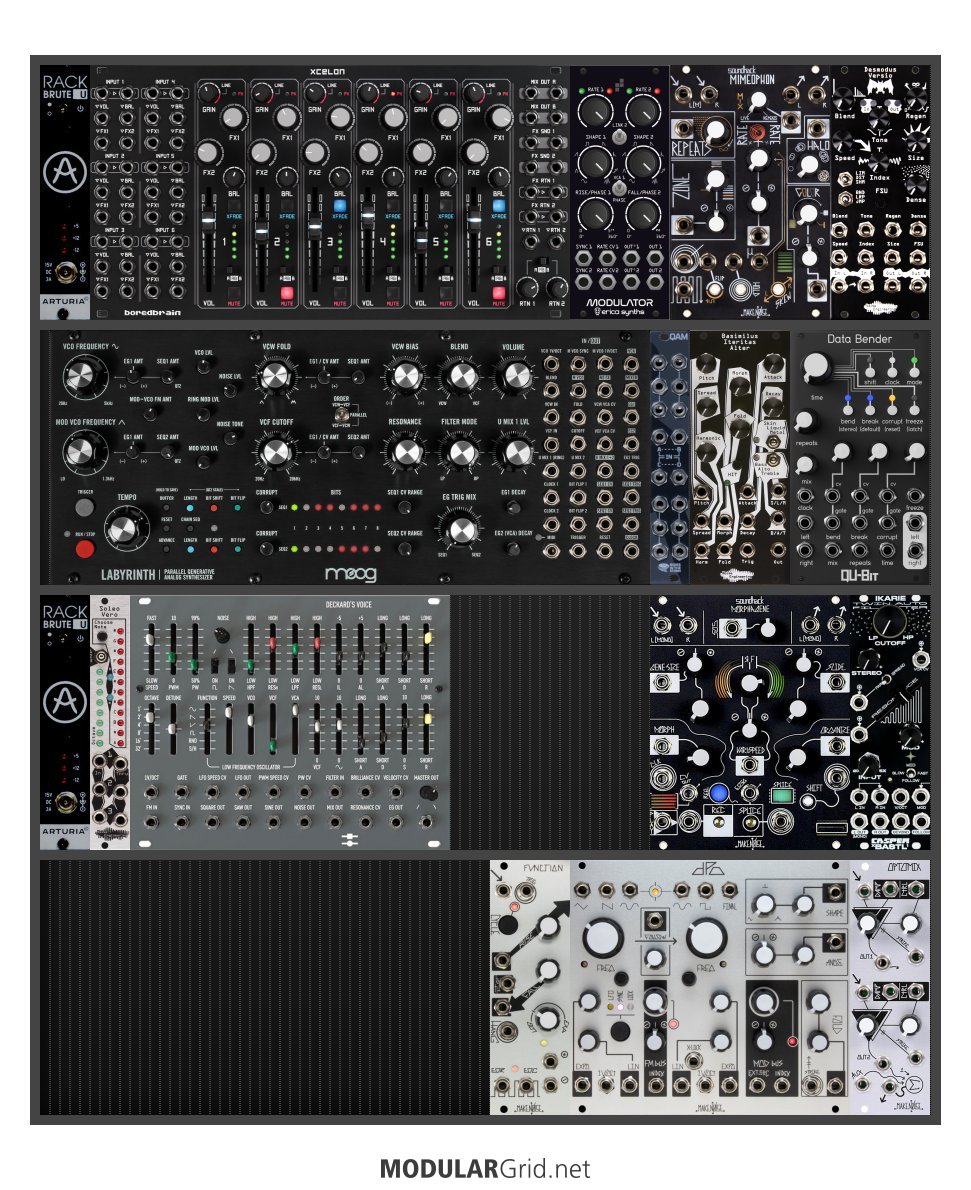Viewport: 971px width, 1190px height.
Task: Click the Soleo Vero Choose Note button
Action: 102,636
